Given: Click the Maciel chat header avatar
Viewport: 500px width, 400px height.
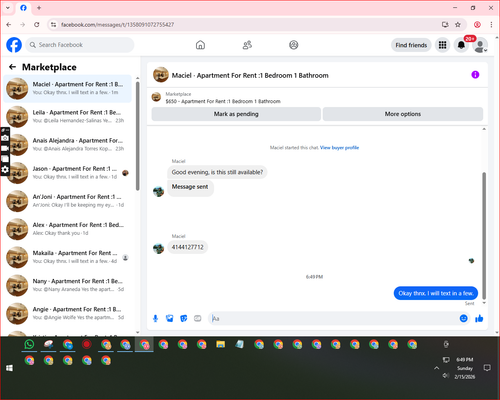Looking at the screenshot, I should click(x=161, y=75).
